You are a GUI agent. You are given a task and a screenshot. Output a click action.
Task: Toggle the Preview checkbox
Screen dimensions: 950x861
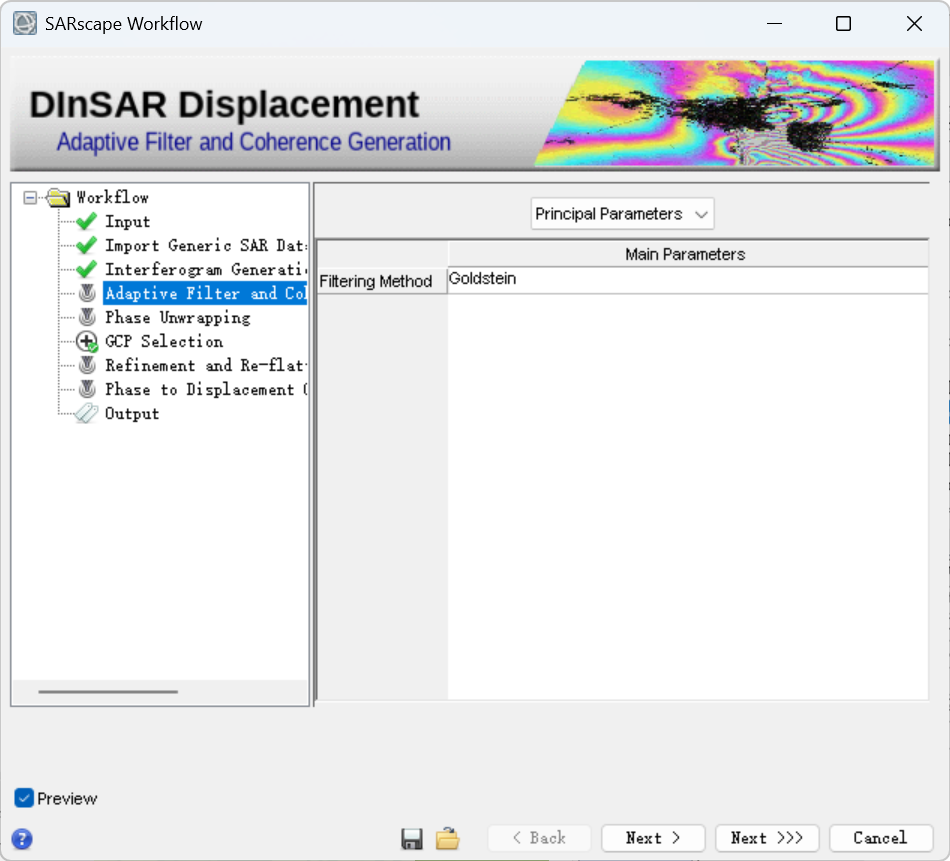(x=24, y=798)
